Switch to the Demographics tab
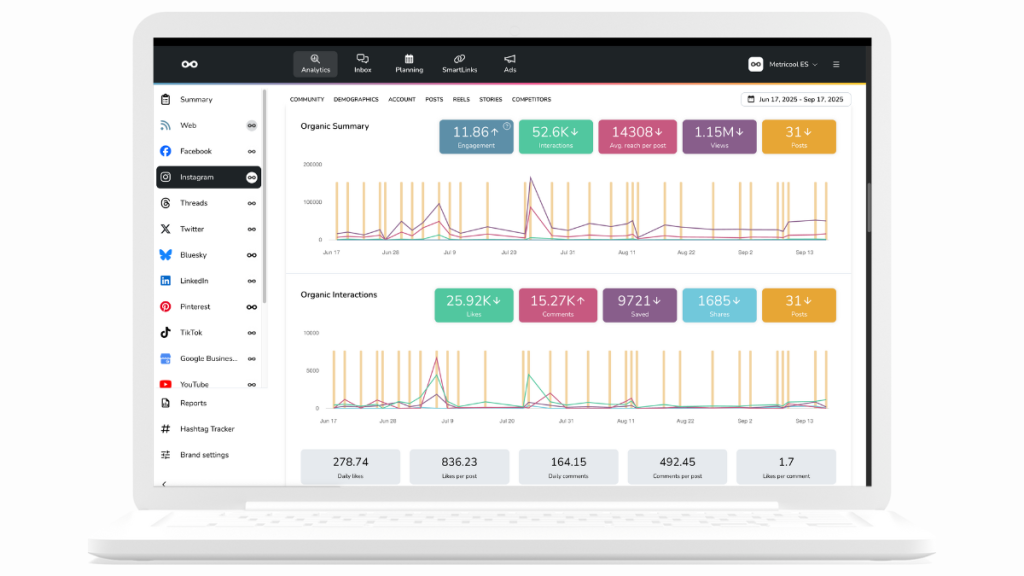The image size is (1024, 576). point(356,99)
